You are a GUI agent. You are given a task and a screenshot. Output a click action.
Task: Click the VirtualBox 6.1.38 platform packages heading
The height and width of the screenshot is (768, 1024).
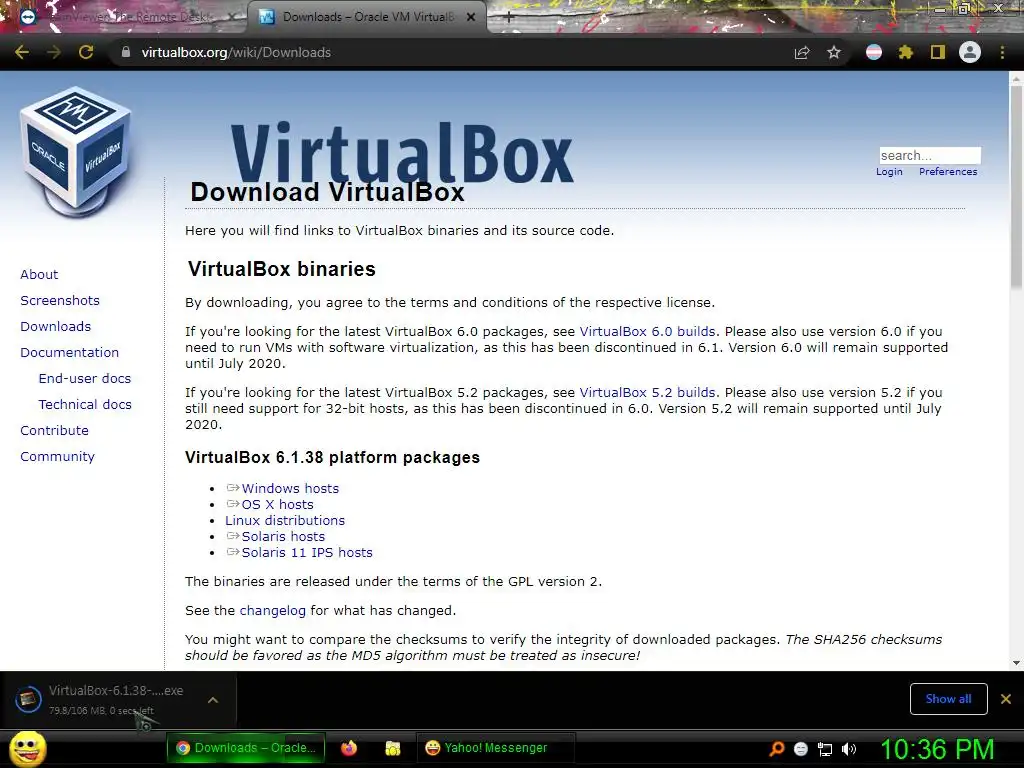[332, 457]
